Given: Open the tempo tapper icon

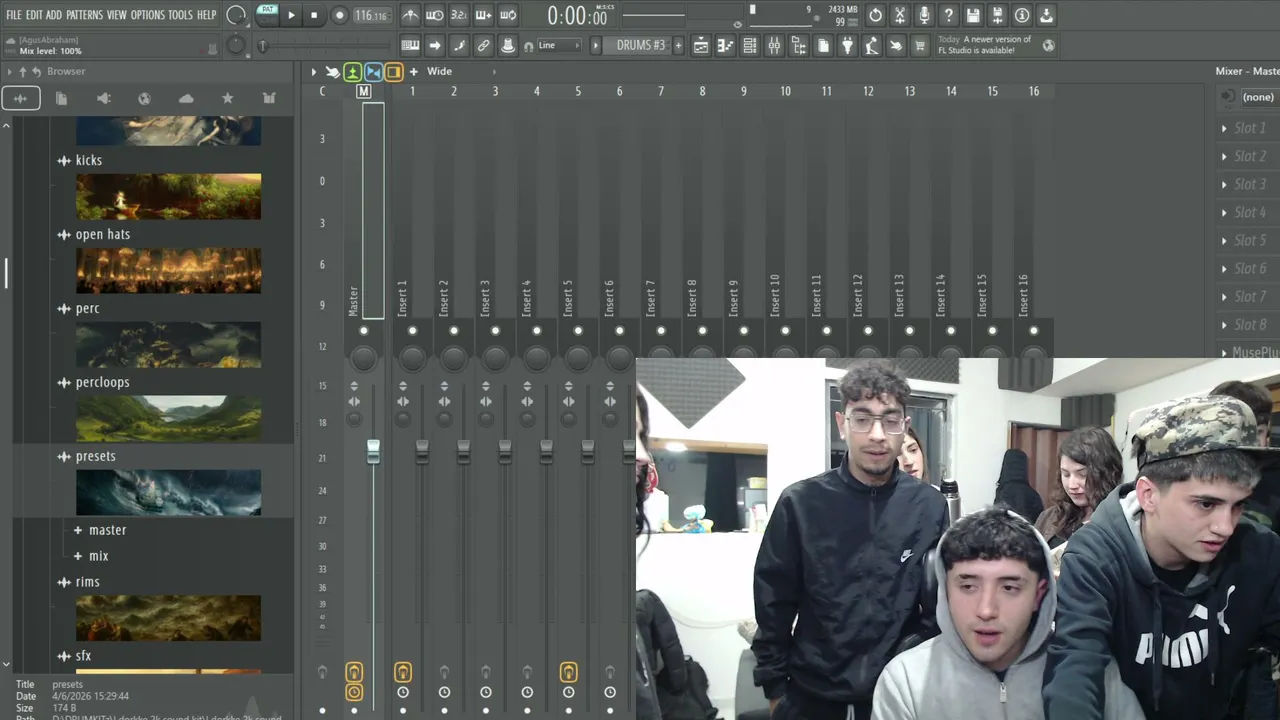Looking at the screenshot, I should (871, 45).
